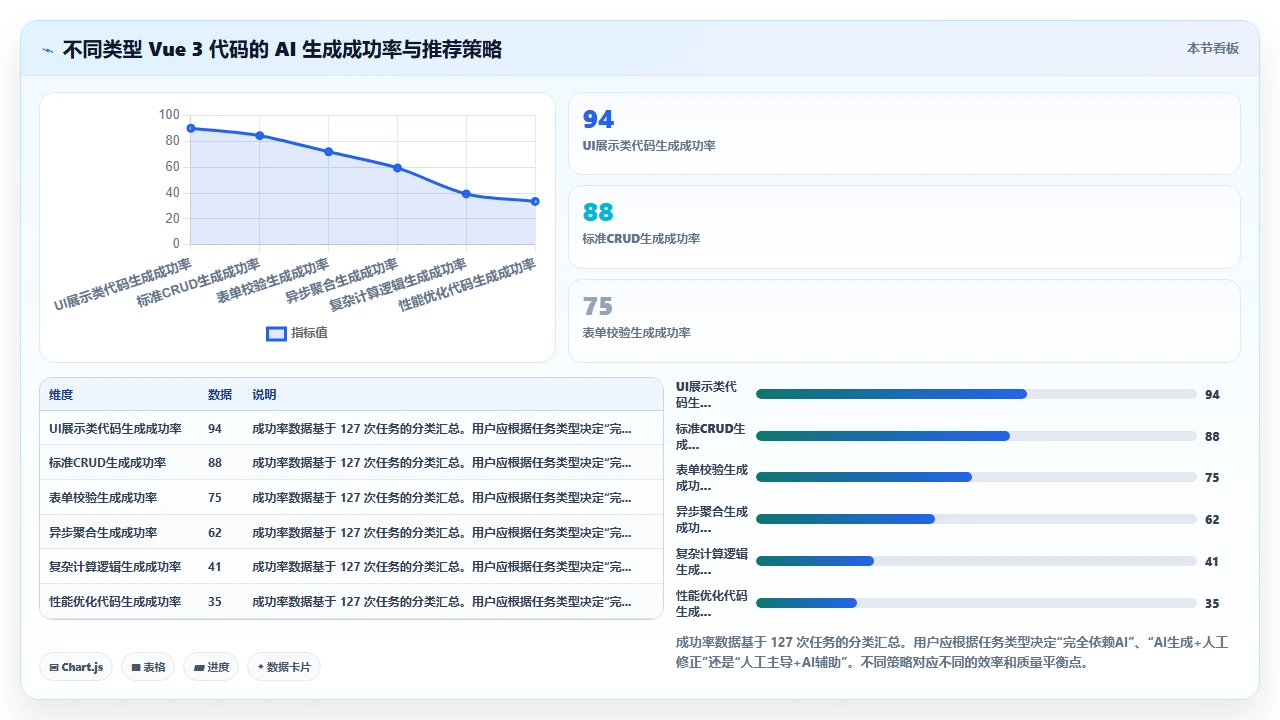1280x720 pixels.
Task: Select table row 异步聚合生成成功率
Action: pyautogui.click(x=351, y=532)
